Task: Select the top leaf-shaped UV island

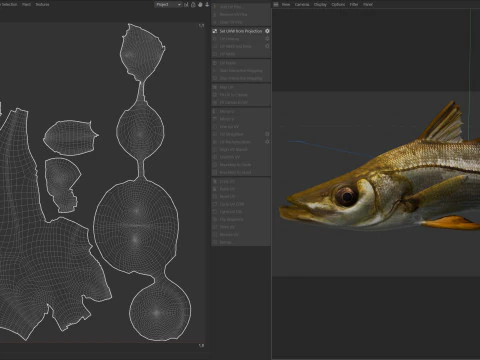Action: click(x=142, y=53)
